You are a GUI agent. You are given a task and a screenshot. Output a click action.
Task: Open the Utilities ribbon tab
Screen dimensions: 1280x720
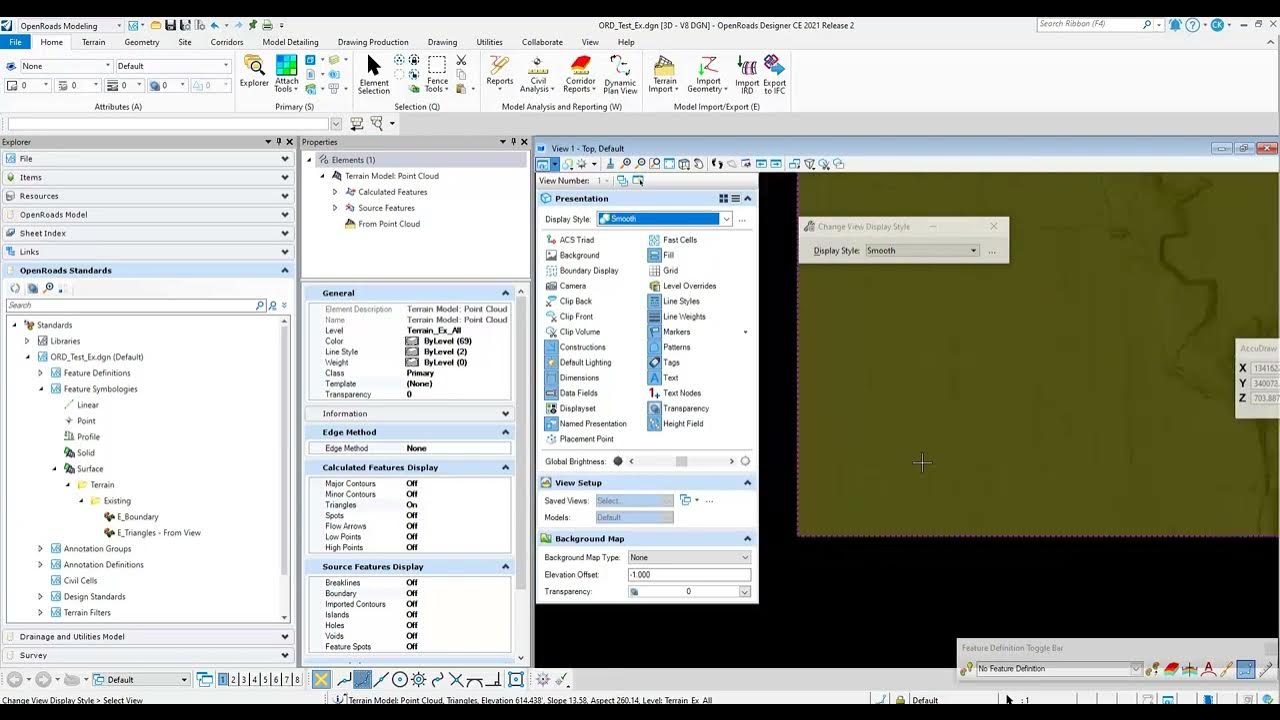(x=490, y=42)
